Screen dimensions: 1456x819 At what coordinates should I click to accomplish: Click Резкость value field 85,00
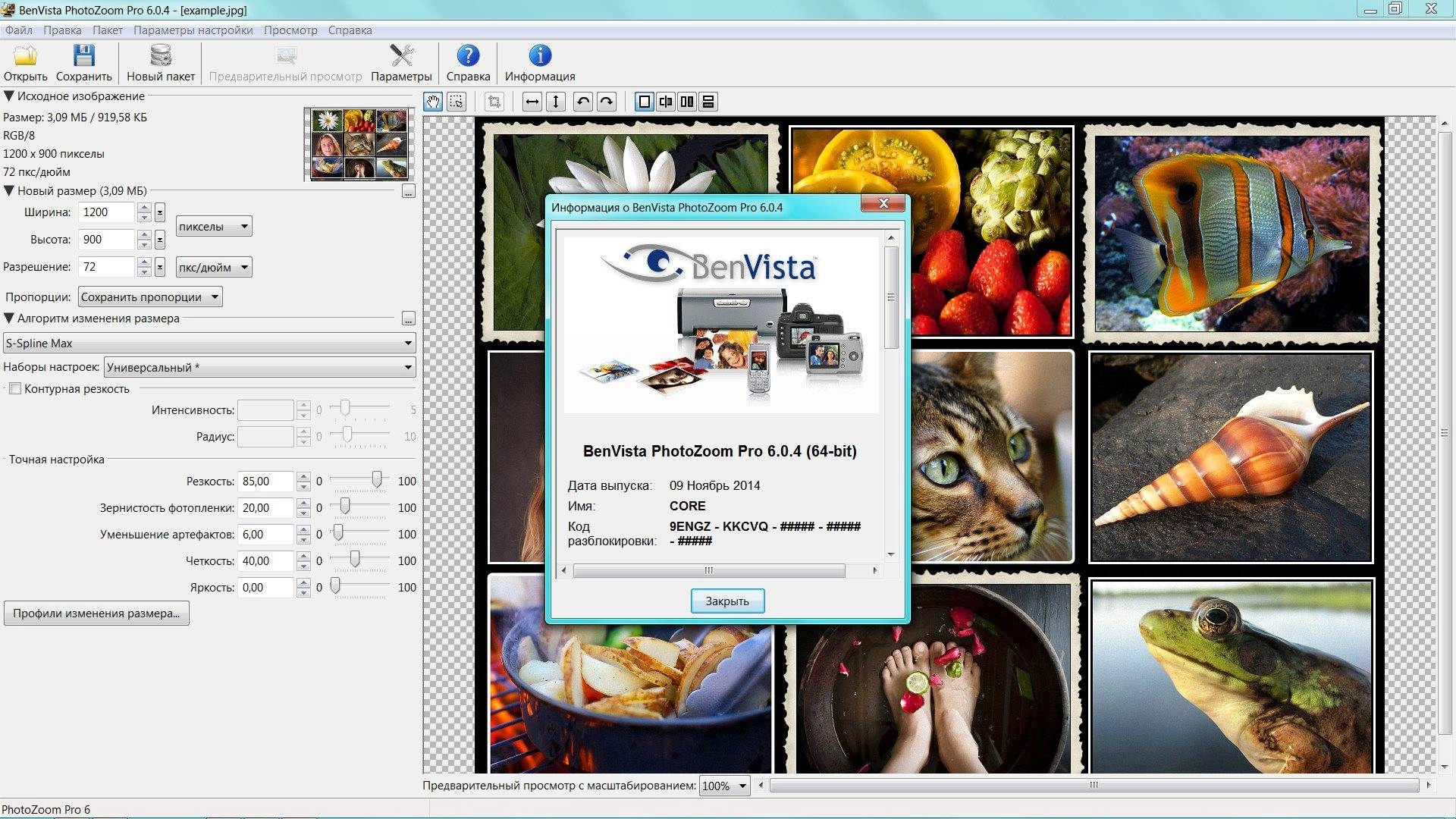point(265,481)
